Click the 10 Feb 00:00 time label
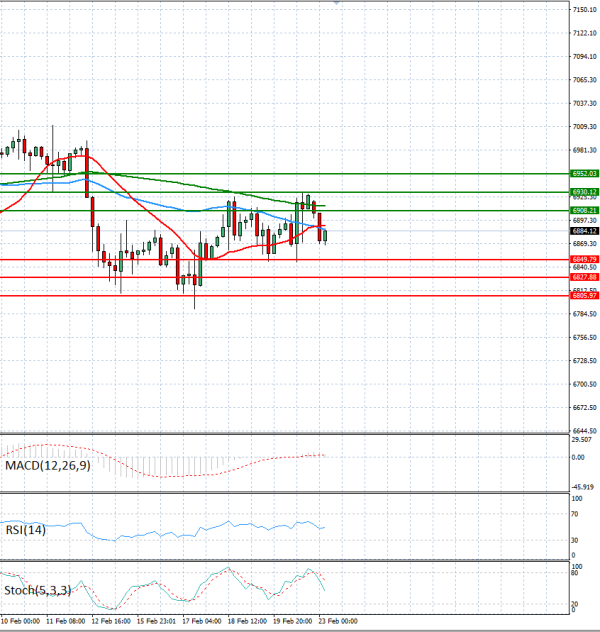 [x=21, y=621]
